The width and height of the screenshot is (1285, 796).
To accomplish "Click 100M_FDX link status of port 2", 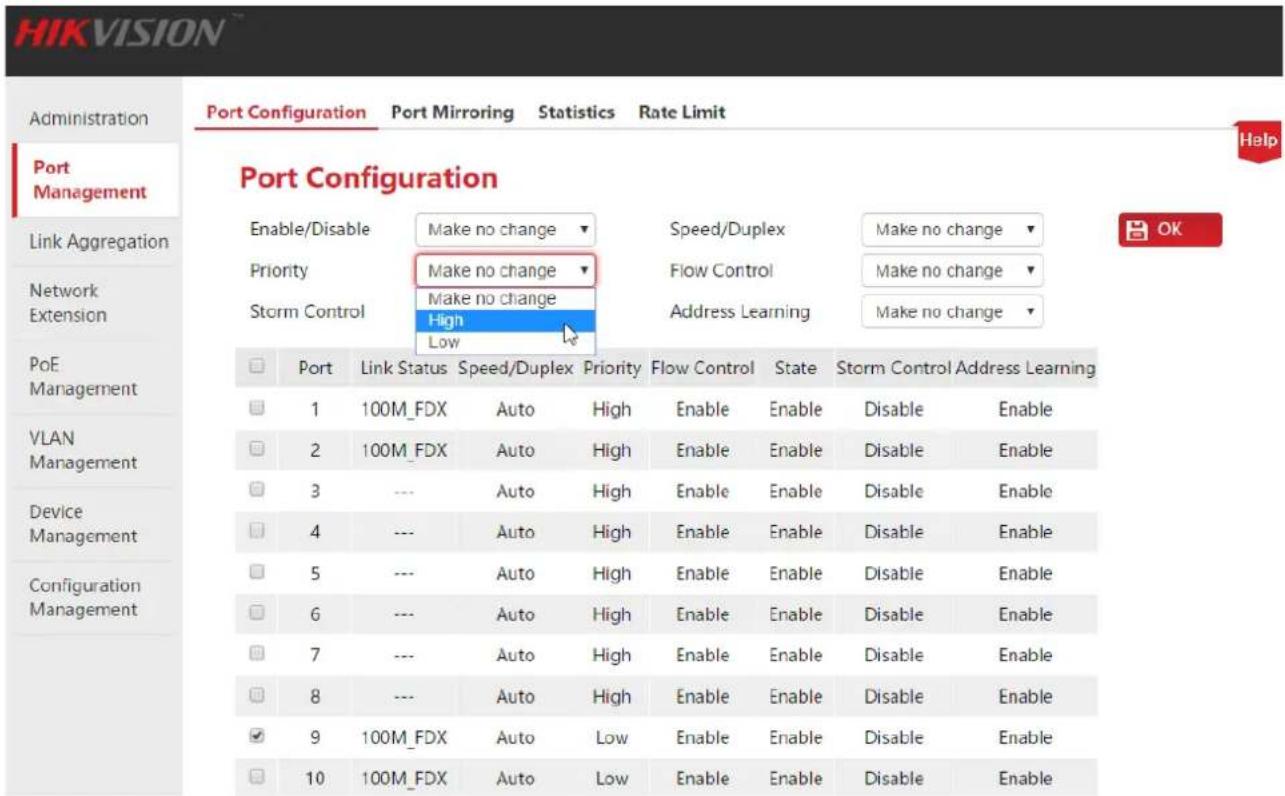I will (404, 450).
